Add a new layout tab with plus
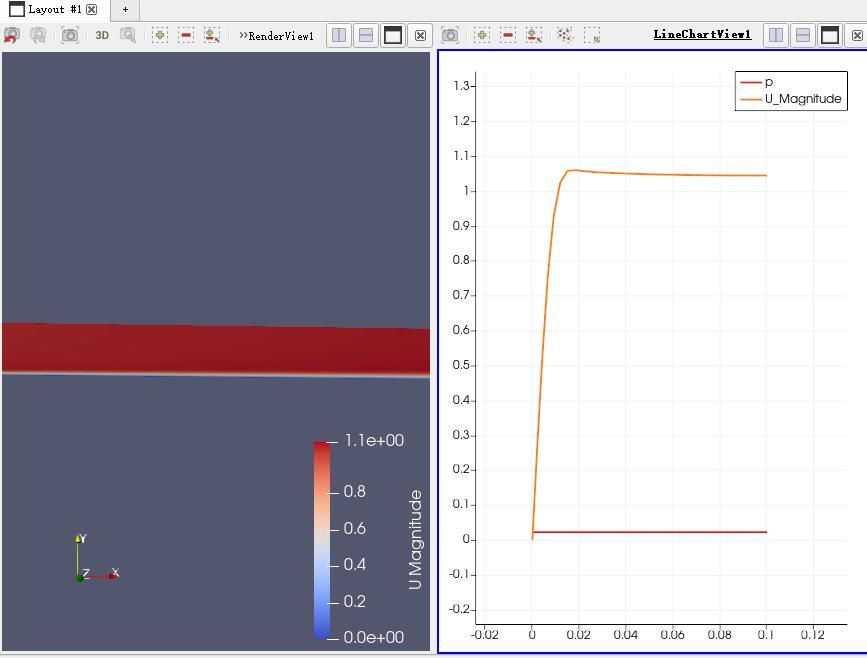The height and width of the screenshot is (658, 867). (125, 9)
